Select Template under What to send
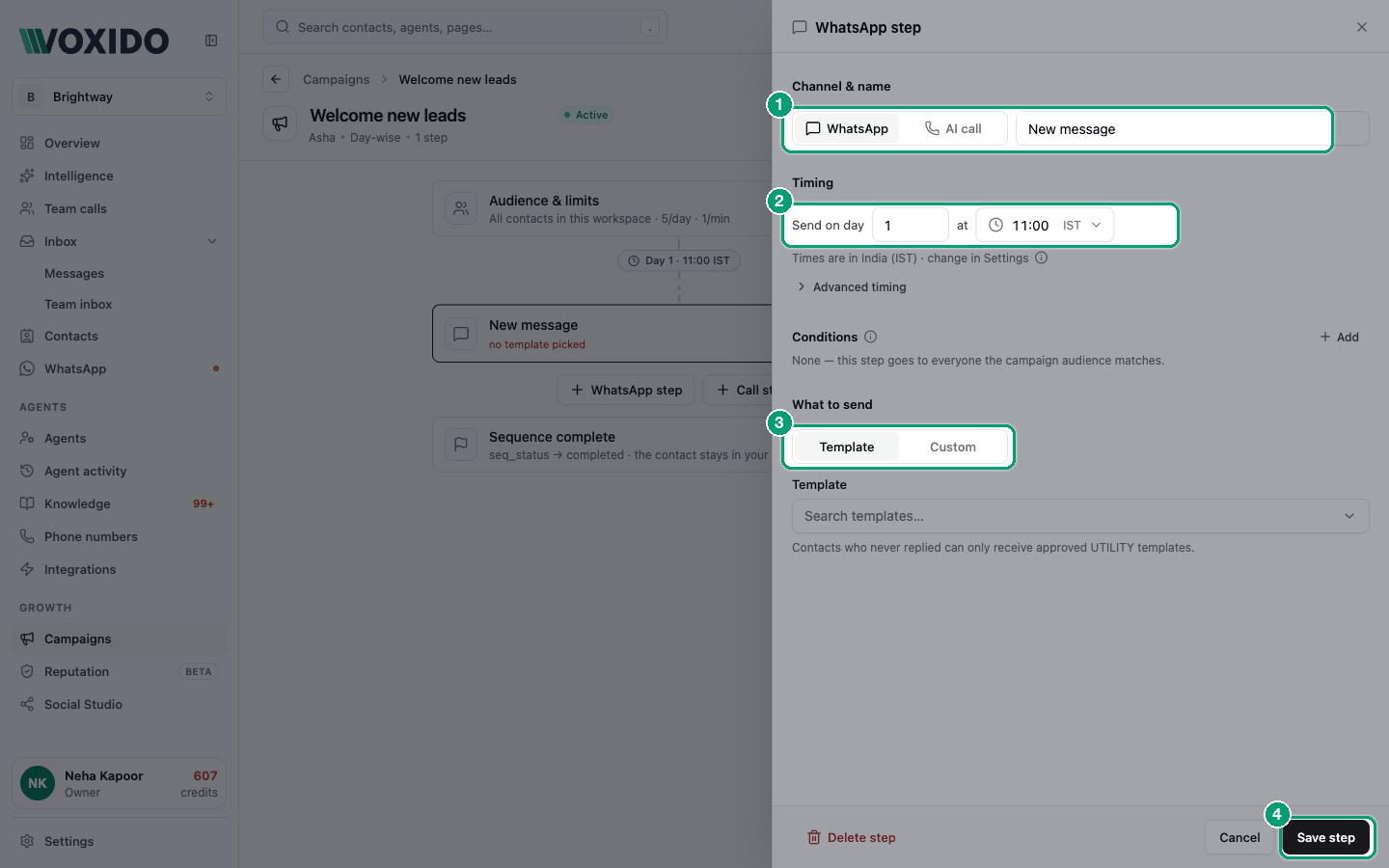 (x=847, y=447)
